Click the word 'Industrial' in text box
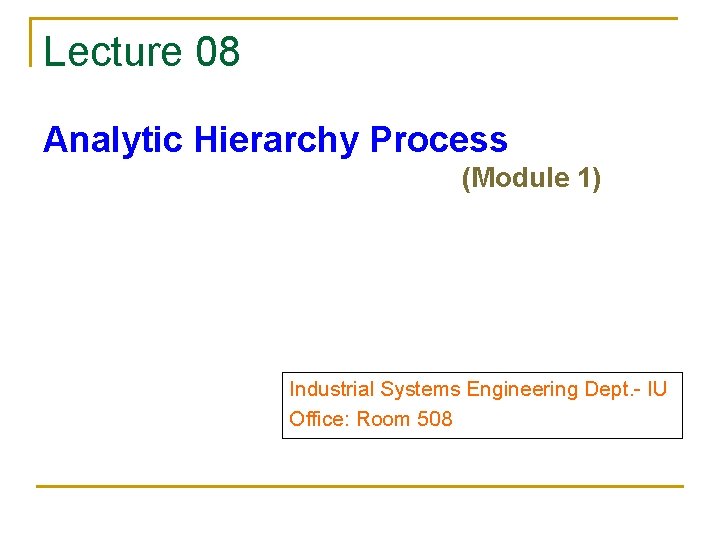The image size is (720, 540). click(332, 389)
